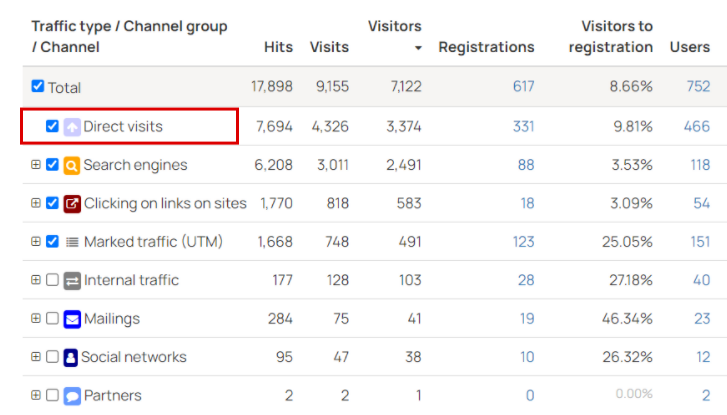Uncheck the Clicking on links on sites checkbox
This screenshot has width=727, height=415.
tap(52, 203)
